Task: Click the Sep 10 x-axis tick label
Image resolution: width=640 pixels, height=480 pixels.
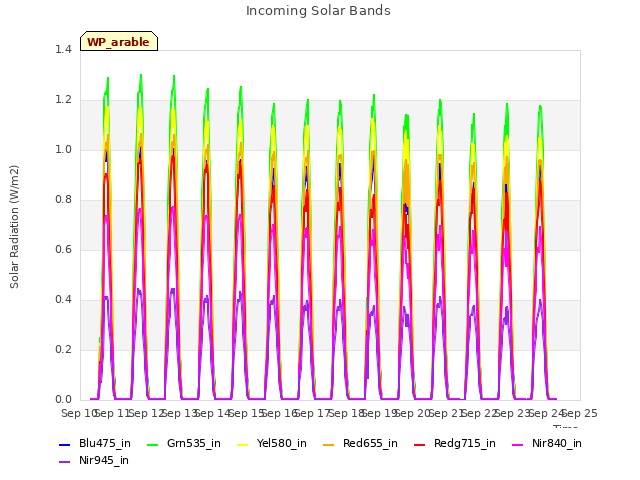Action: pyautogui.click(x=80, y=413)
